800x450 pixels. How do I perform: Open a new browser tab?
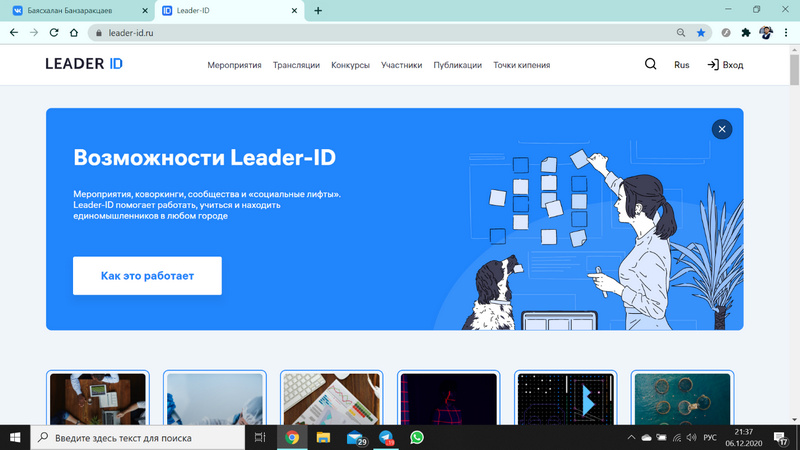[318, 10]
